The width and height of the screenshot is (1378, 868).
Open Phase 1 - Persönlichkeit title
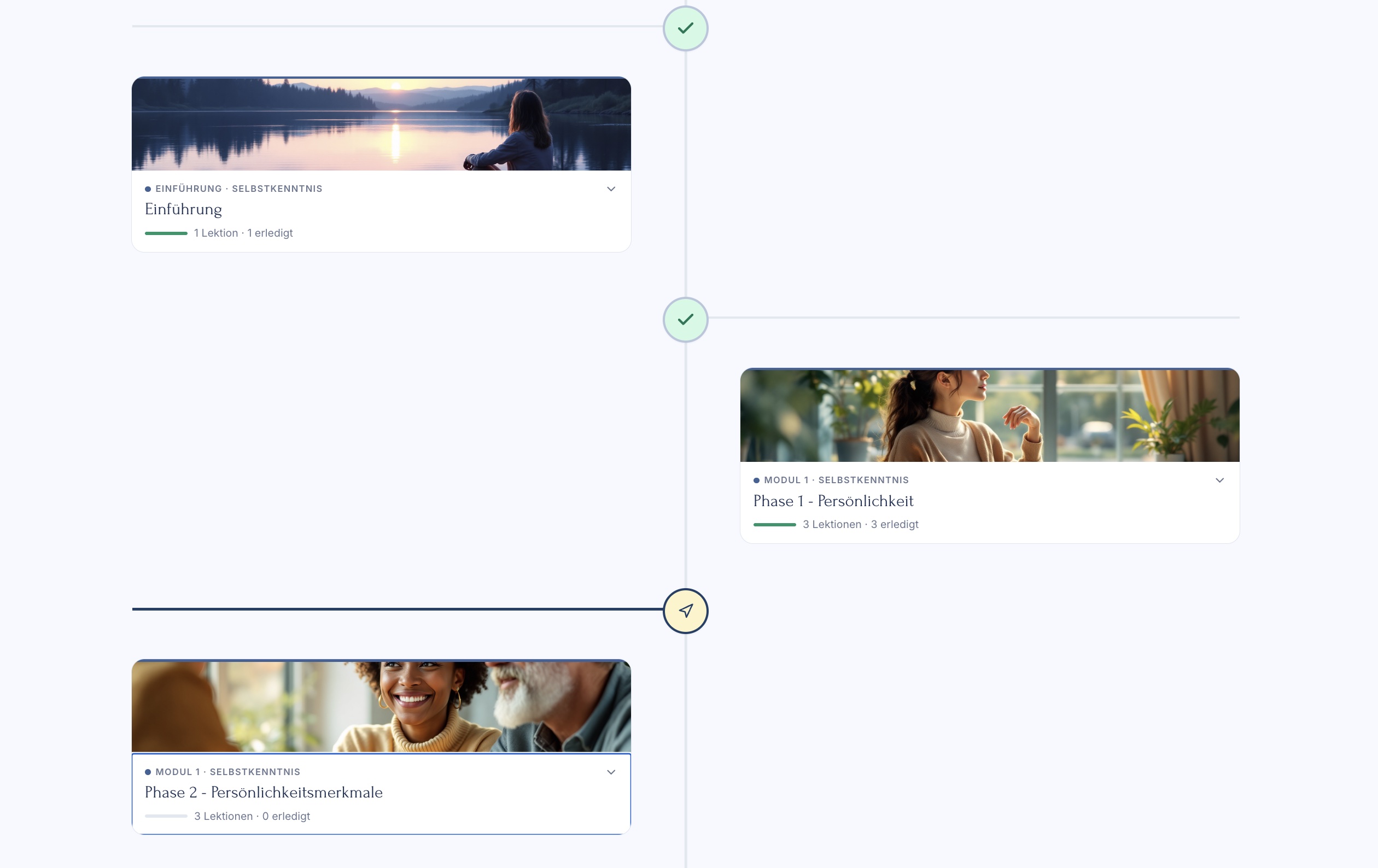point(833,501)
